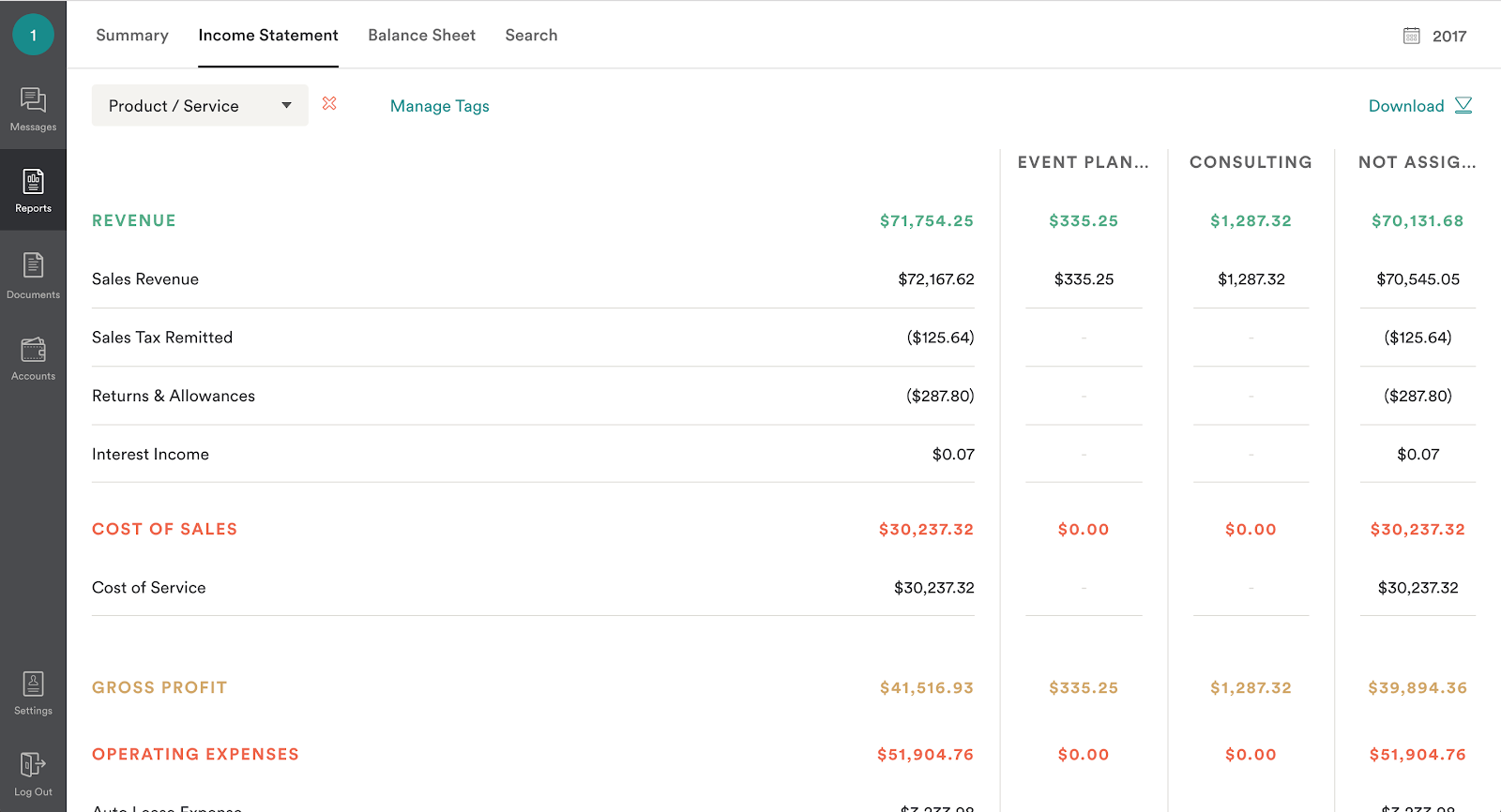Viewport: 1501px width, 812px height.
Task: Click the OPERATING EXPENSES heading
Action: pyautogui.click(x=195, y=754)
